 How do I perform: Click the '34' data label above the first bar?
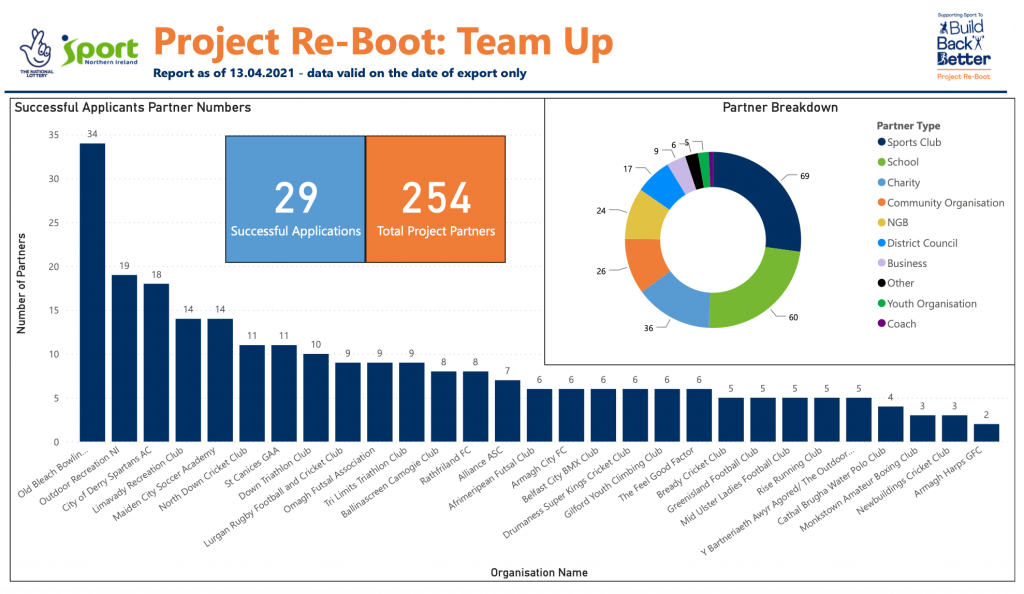(92, 134)
